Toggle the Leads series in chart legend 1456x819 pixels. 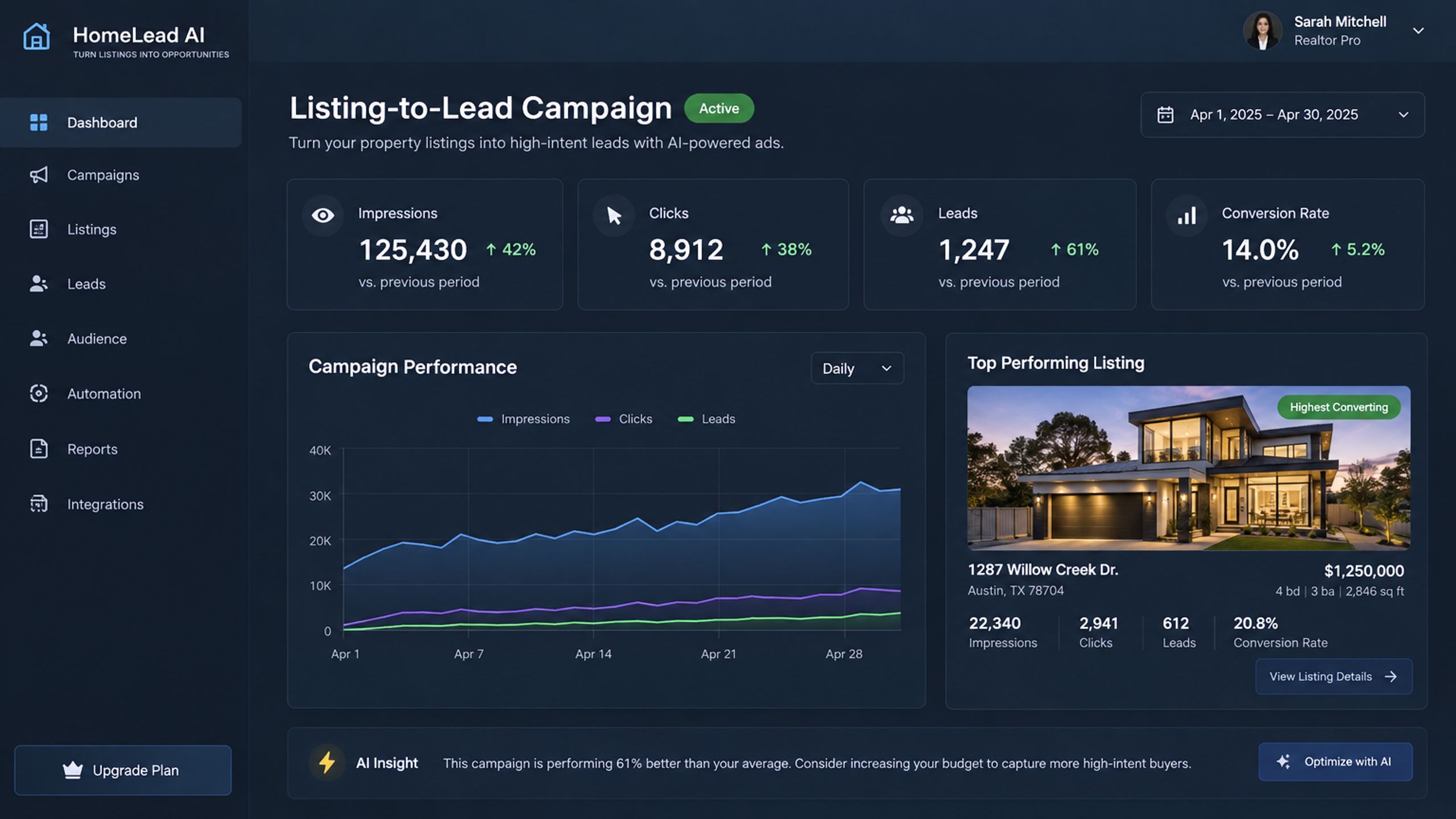click(x=706, y=419)
